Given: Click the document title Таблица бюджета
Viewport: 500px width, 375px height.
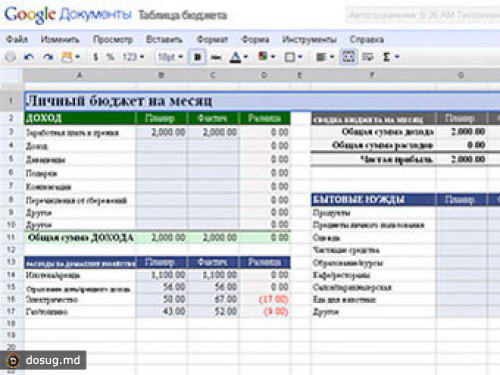Looking at the screenshot, I should click(x=182, y=15).
